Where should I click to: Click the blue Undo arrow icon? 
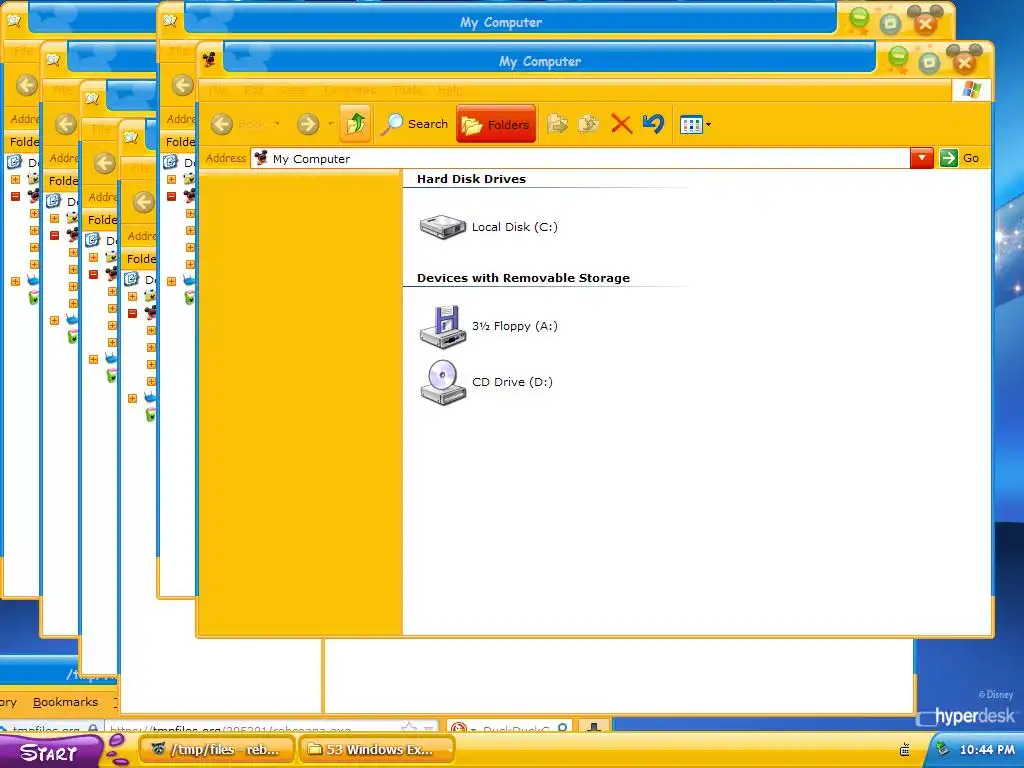click(653, 123)
